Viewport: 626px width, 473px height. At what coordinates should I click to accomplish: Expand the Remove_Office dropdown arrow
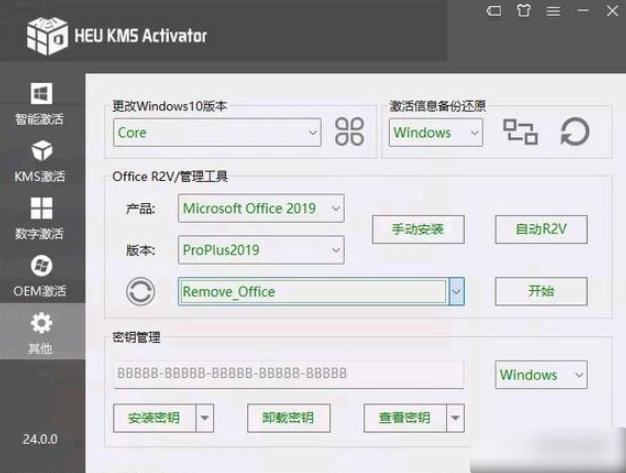coord(456,291)
